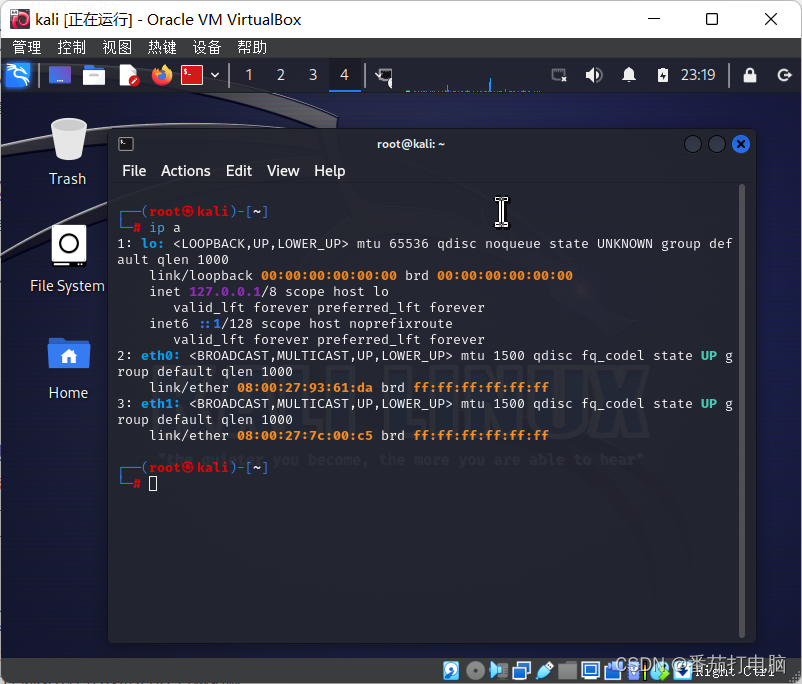Click the terminal title bar window icon
The image size is (802, 684).
126,144
